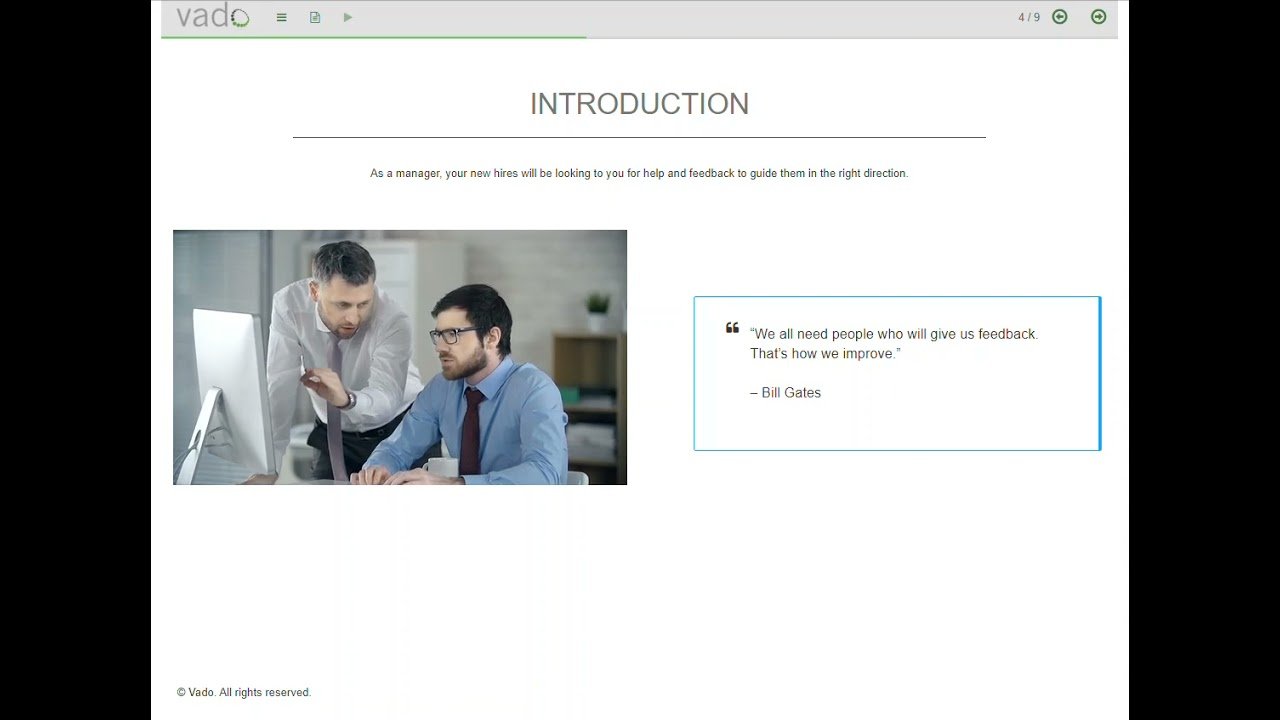The image size is (1280, 720).
Task: Click the "We all need people" quote text
Action: (894, 334)
